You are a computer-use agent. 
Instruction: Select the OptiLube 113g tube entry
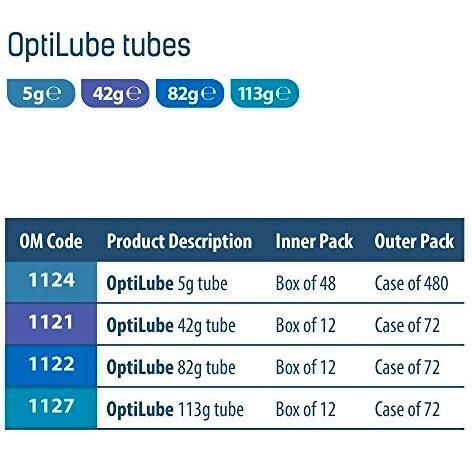175,410
